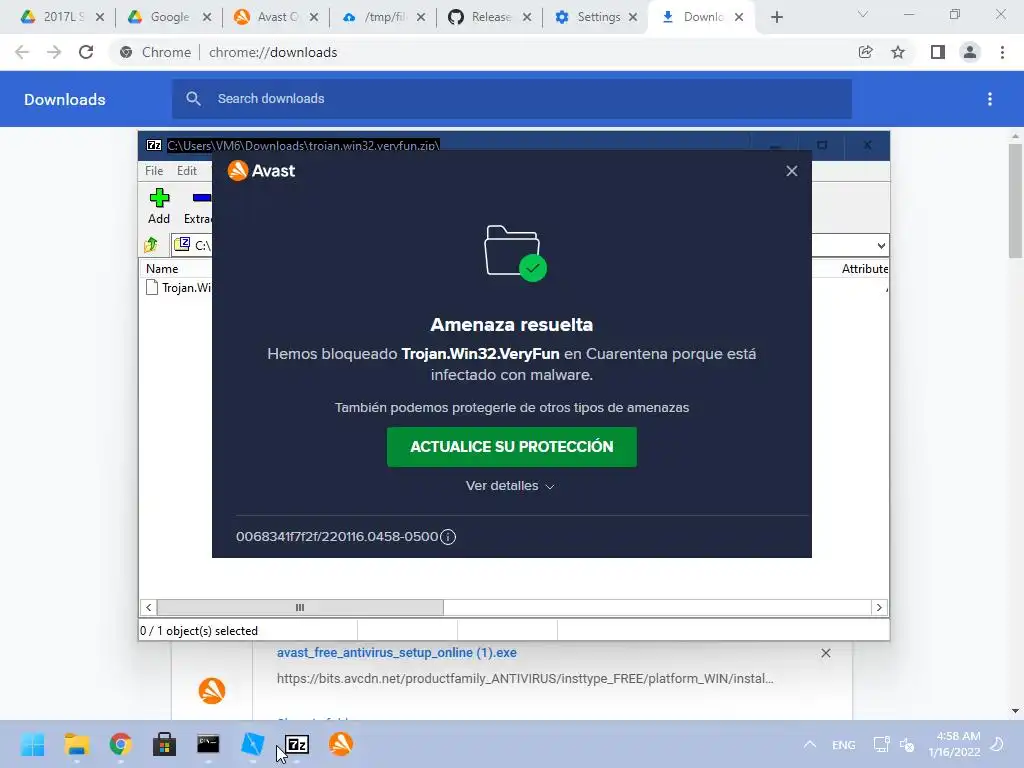The height and width of the screenshot is (768, 1024).
Task: Click the search magnifier icon in Downloads
Action: tap(193, 99)
